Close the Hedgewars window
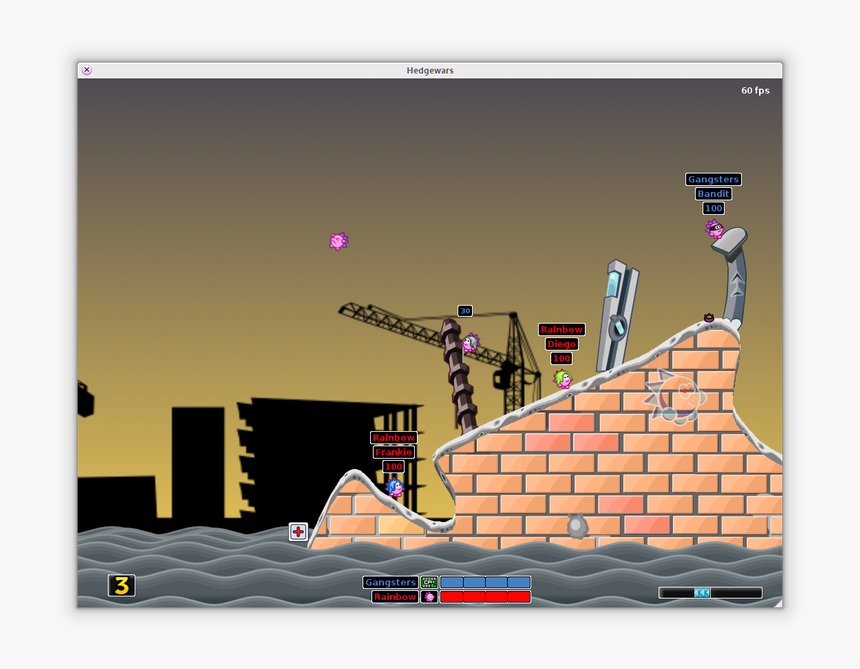 coord(87,70)
